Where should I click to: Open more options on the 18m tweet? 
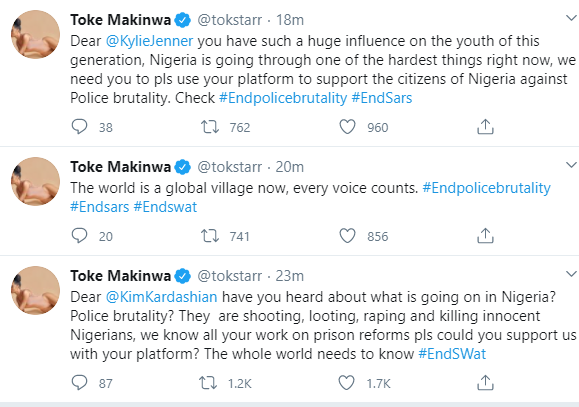(571, 17)
